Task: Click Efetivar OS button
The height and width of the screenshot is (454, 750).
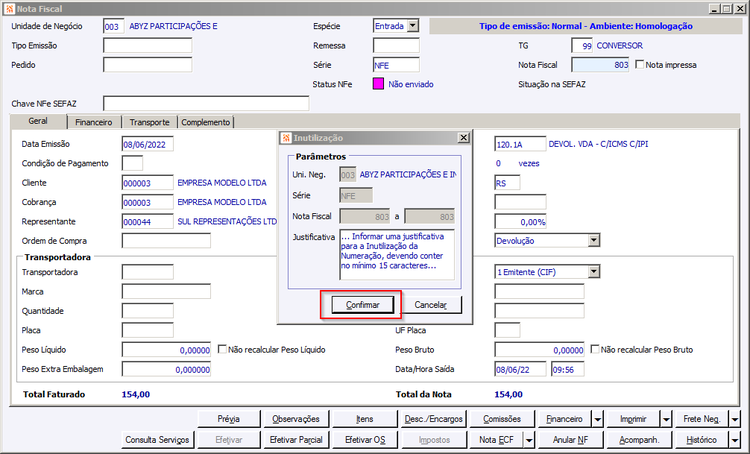Action: pyautogui.click(x=364, y=440)
